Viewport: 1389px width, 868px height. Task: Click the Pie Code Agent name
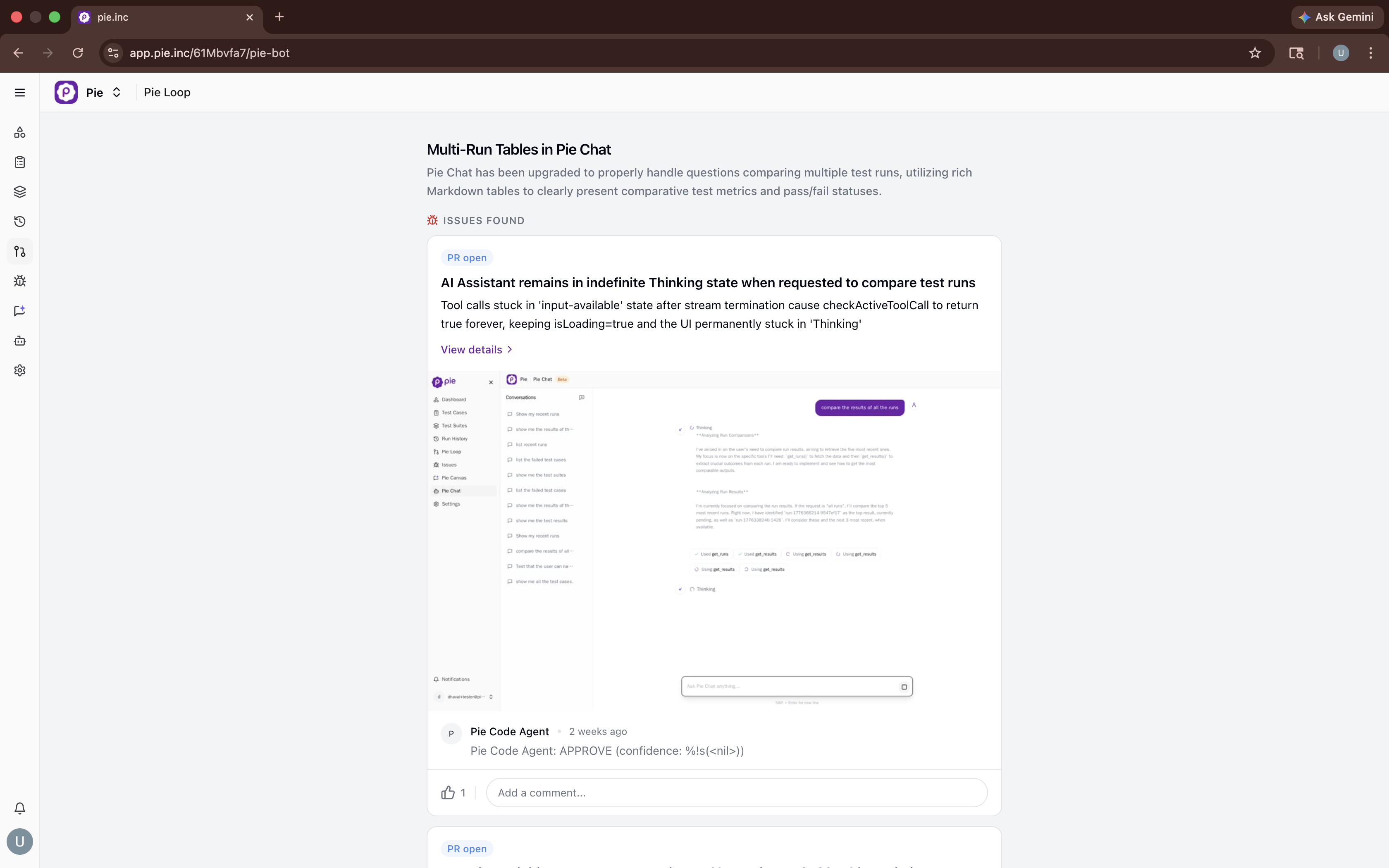pos(510,731)
